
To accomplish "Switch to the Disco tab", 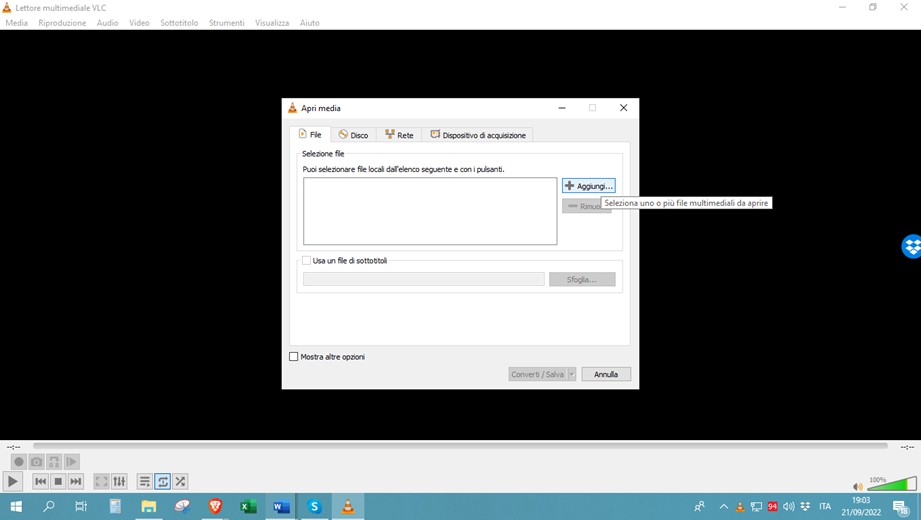I will tap(353, 135).
